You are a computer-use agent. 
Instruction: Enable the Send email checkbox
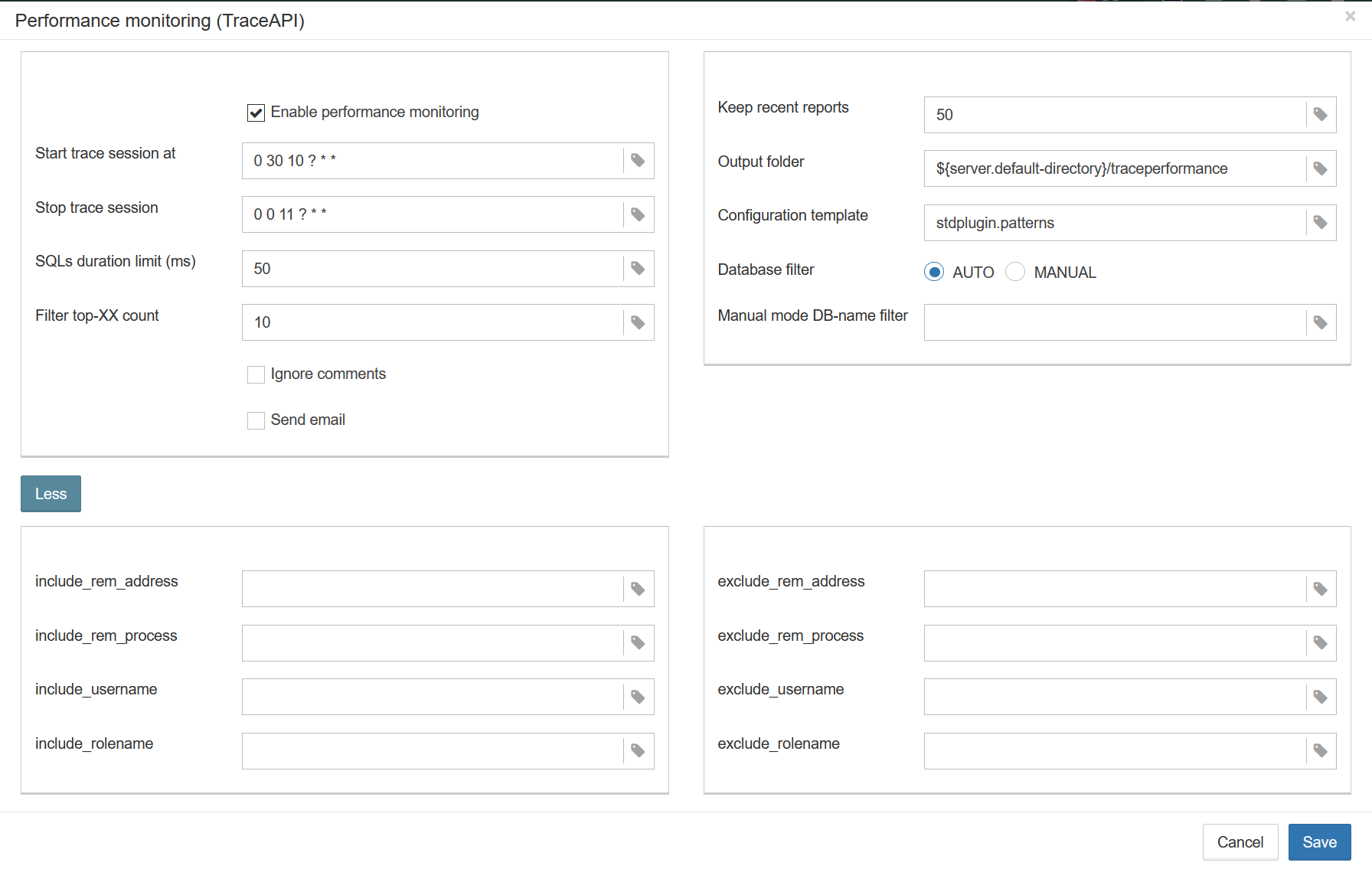(x=256, y=420)
